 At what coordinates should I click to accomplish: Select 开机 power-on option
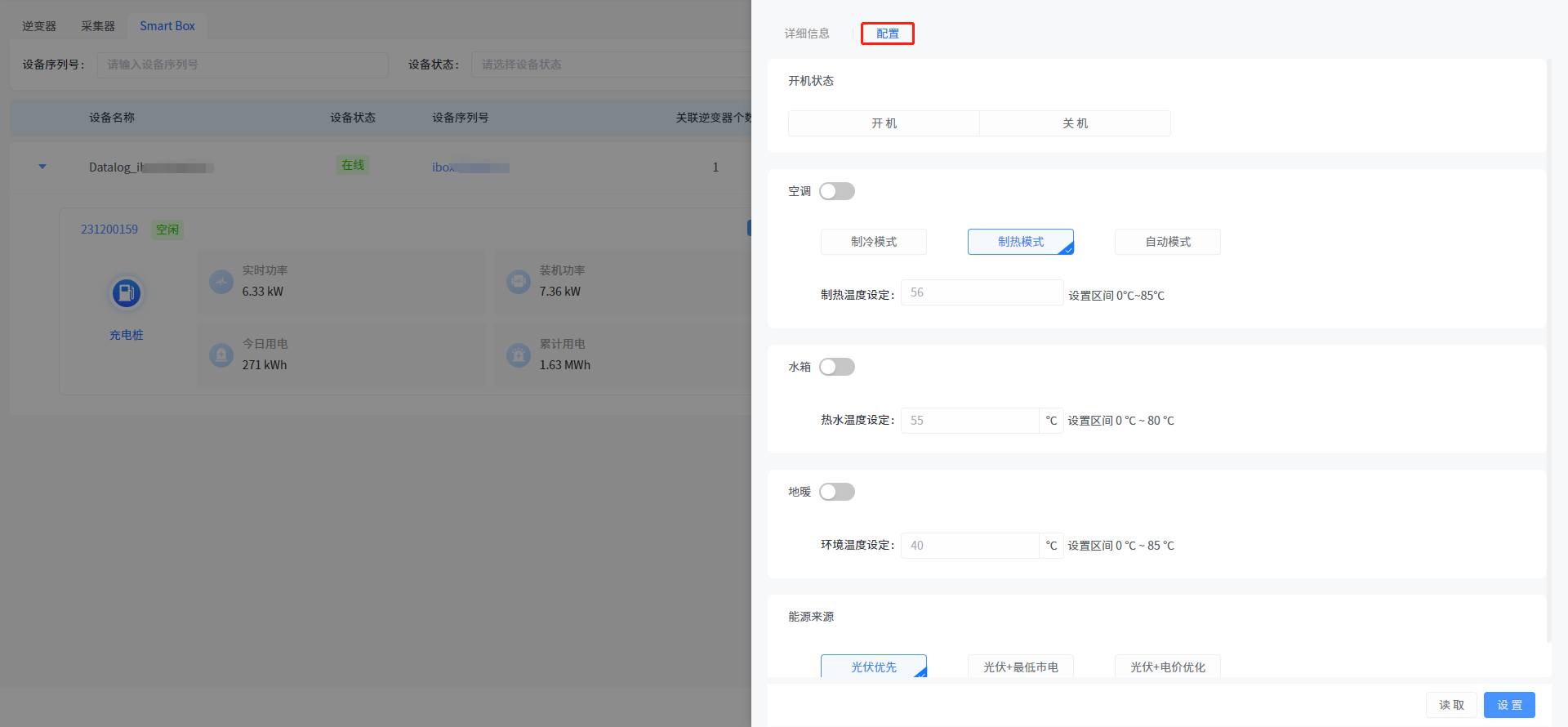(884, 123)
